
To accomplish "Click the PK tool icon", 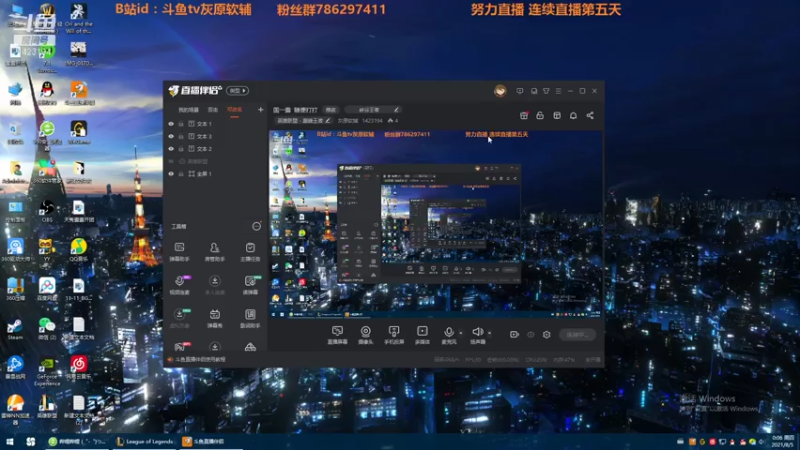I will (181, 347).
